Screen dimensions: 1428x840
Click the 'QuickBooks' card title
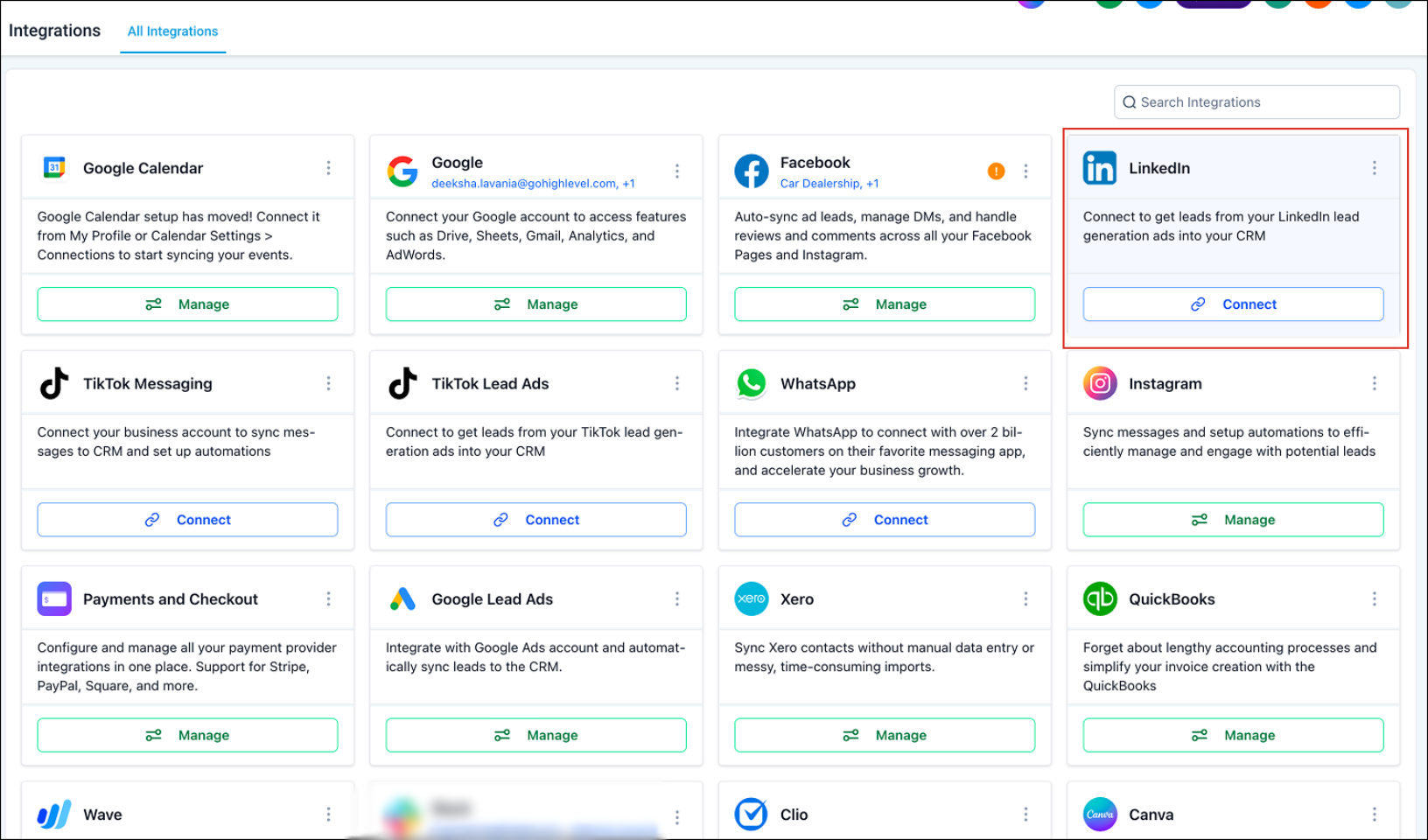pos(1172,599)
